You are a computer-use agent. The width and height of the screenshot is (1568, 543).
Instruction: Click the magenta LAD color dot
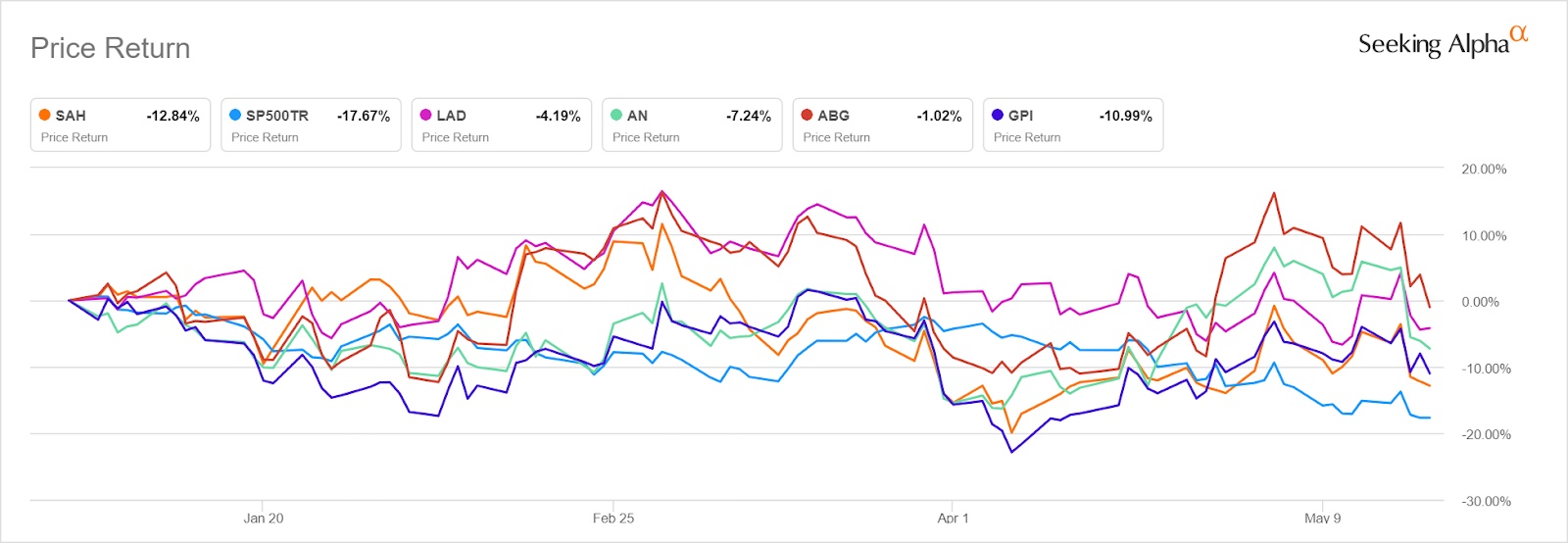coord(425,115)
